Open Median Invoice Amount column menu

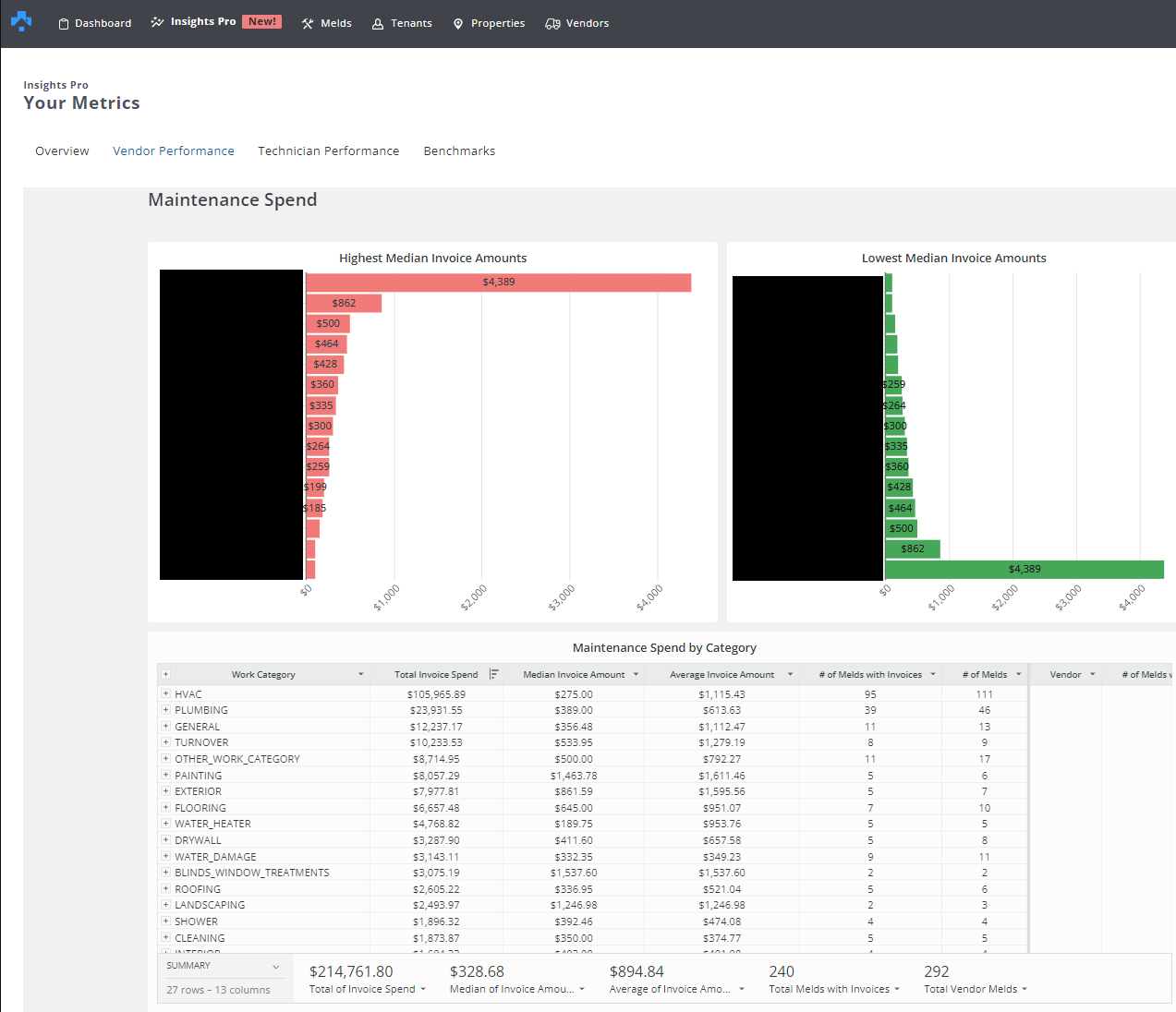[x=636, y=674]
